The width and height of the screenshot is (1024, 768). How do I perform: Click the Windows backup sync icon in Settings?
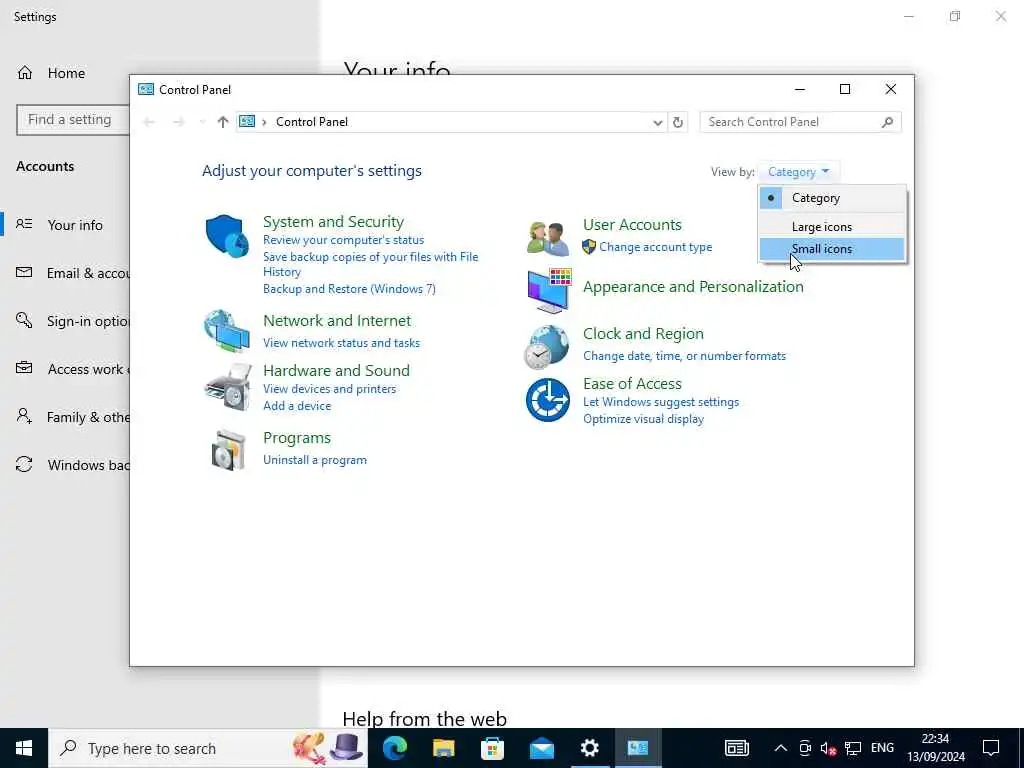point(24,464)
